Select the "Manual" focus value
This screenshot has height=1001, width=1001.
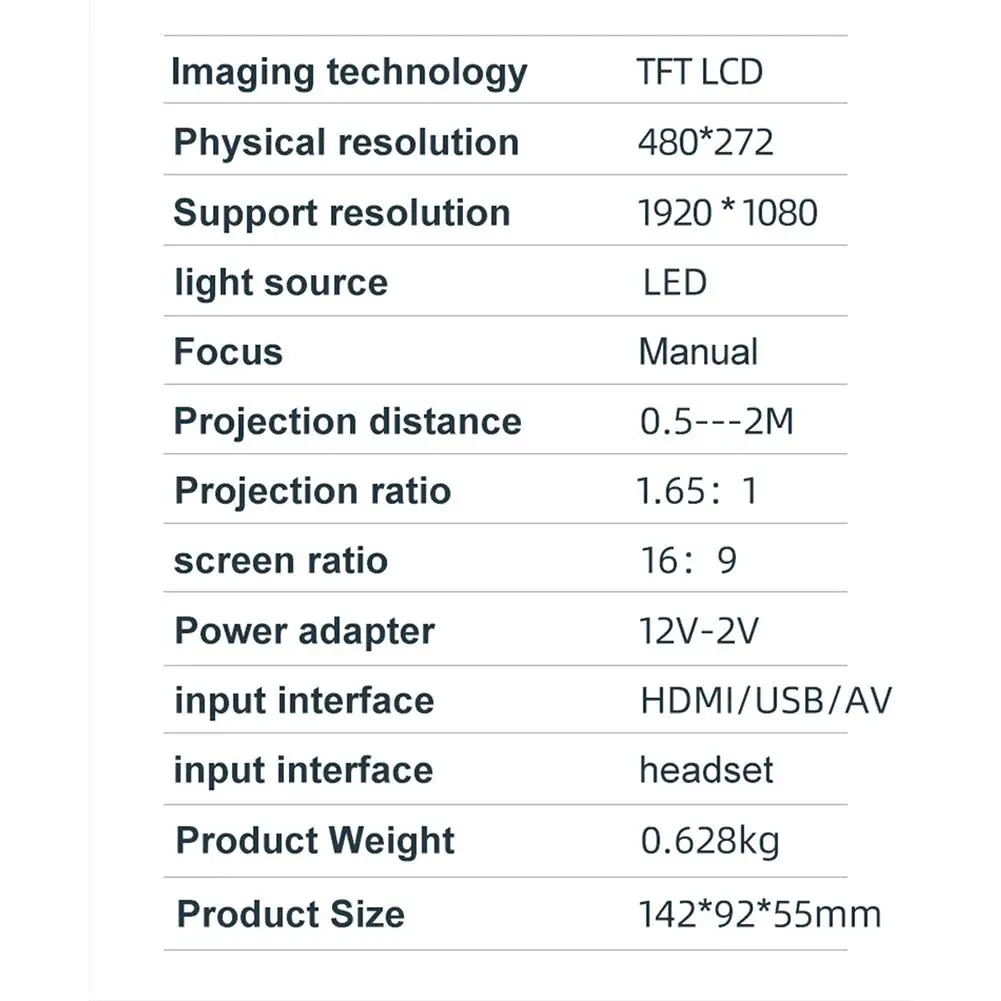coord(698,352)
